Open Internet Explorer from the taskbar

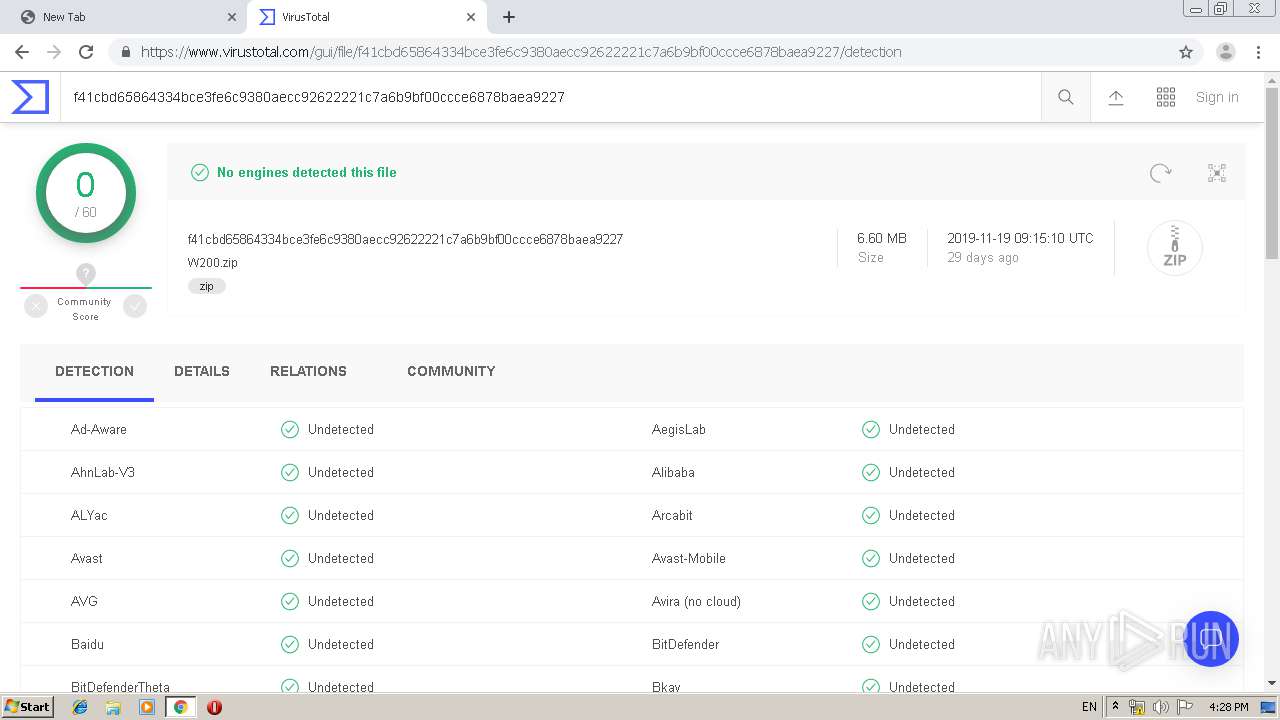[x=80, y=707]
